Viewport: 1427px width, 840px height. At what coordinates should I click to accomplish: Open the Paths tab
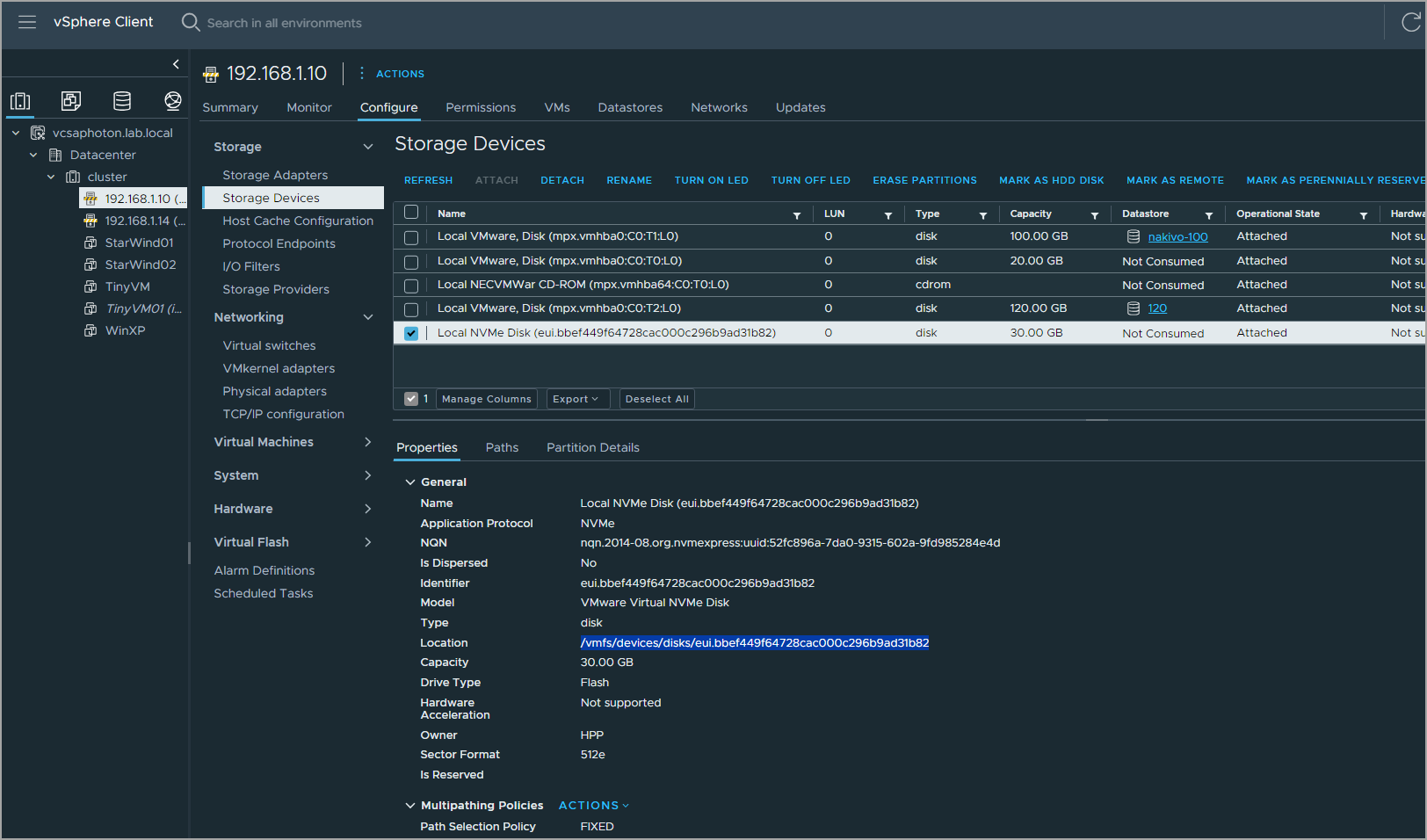[502, 447]
